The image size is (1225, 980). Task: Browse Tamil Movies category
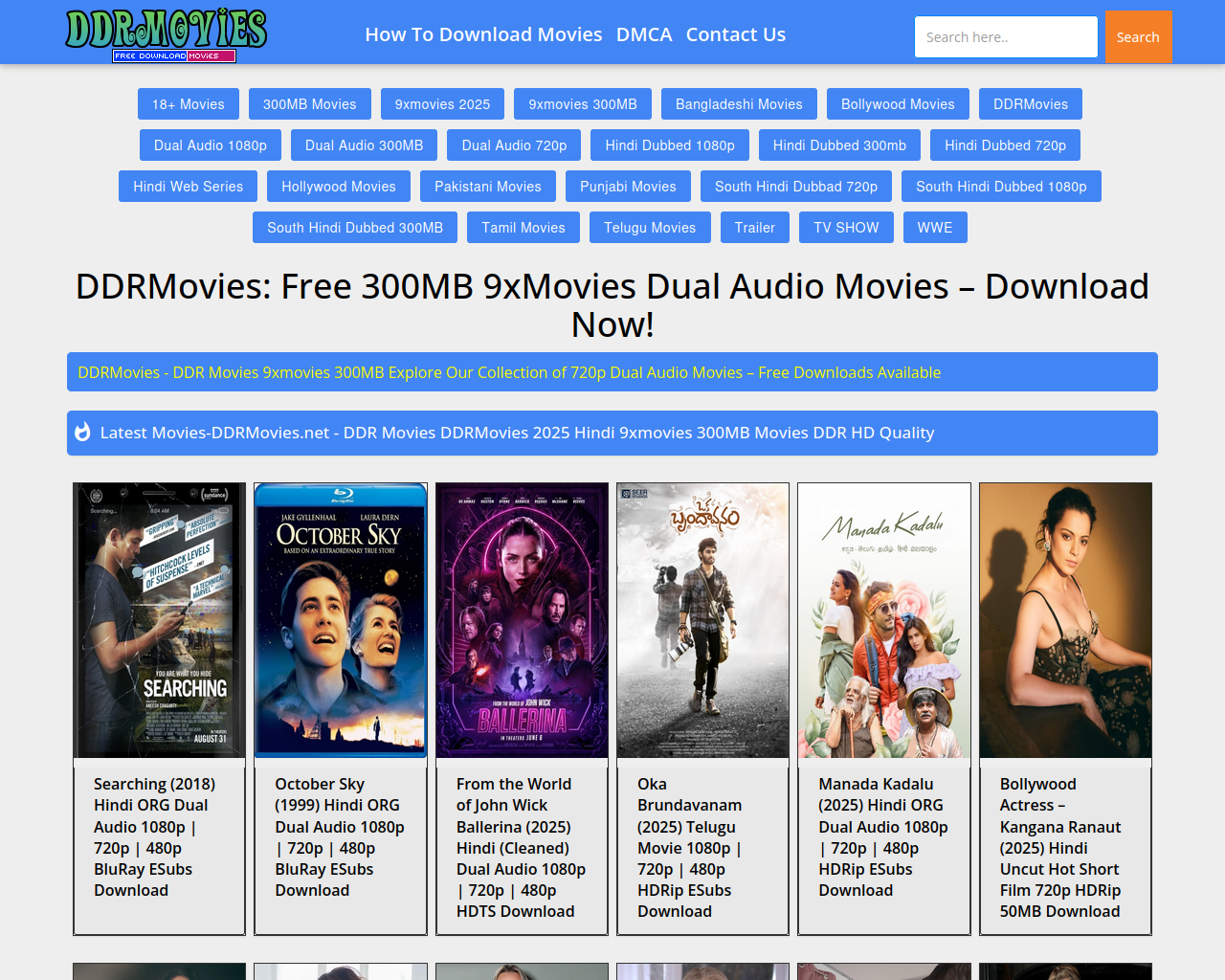point(523,228)
